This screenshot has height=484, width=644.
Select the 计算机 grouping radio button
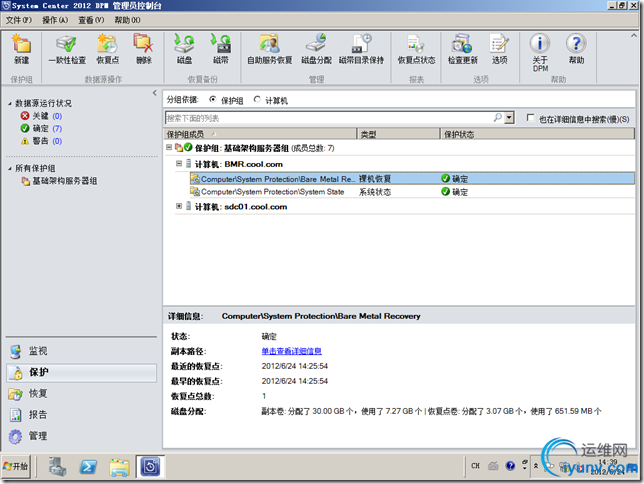point(257,99)
